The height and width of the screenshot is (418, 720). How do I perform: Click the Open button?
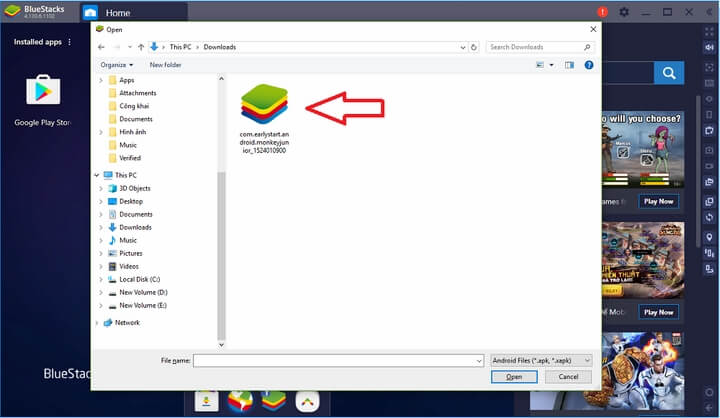point(513,377)
